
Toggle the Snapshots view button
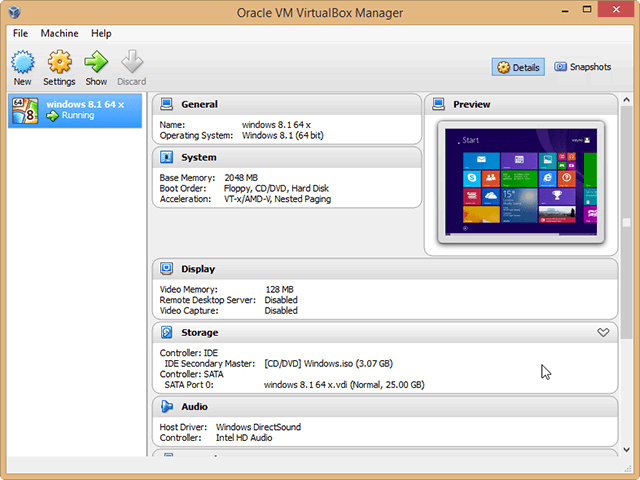click(582, 67)
